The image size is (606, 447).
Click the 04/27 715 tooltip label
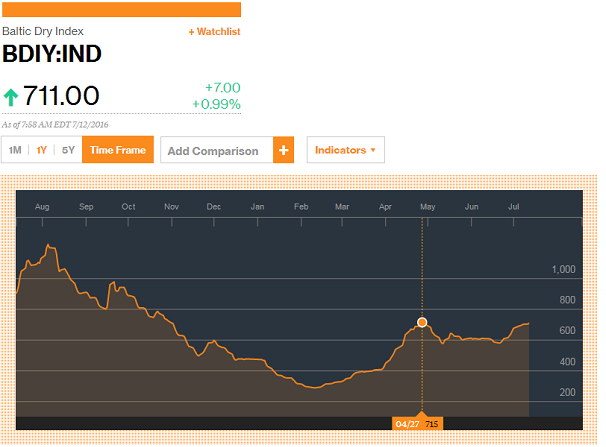point(417,424)
